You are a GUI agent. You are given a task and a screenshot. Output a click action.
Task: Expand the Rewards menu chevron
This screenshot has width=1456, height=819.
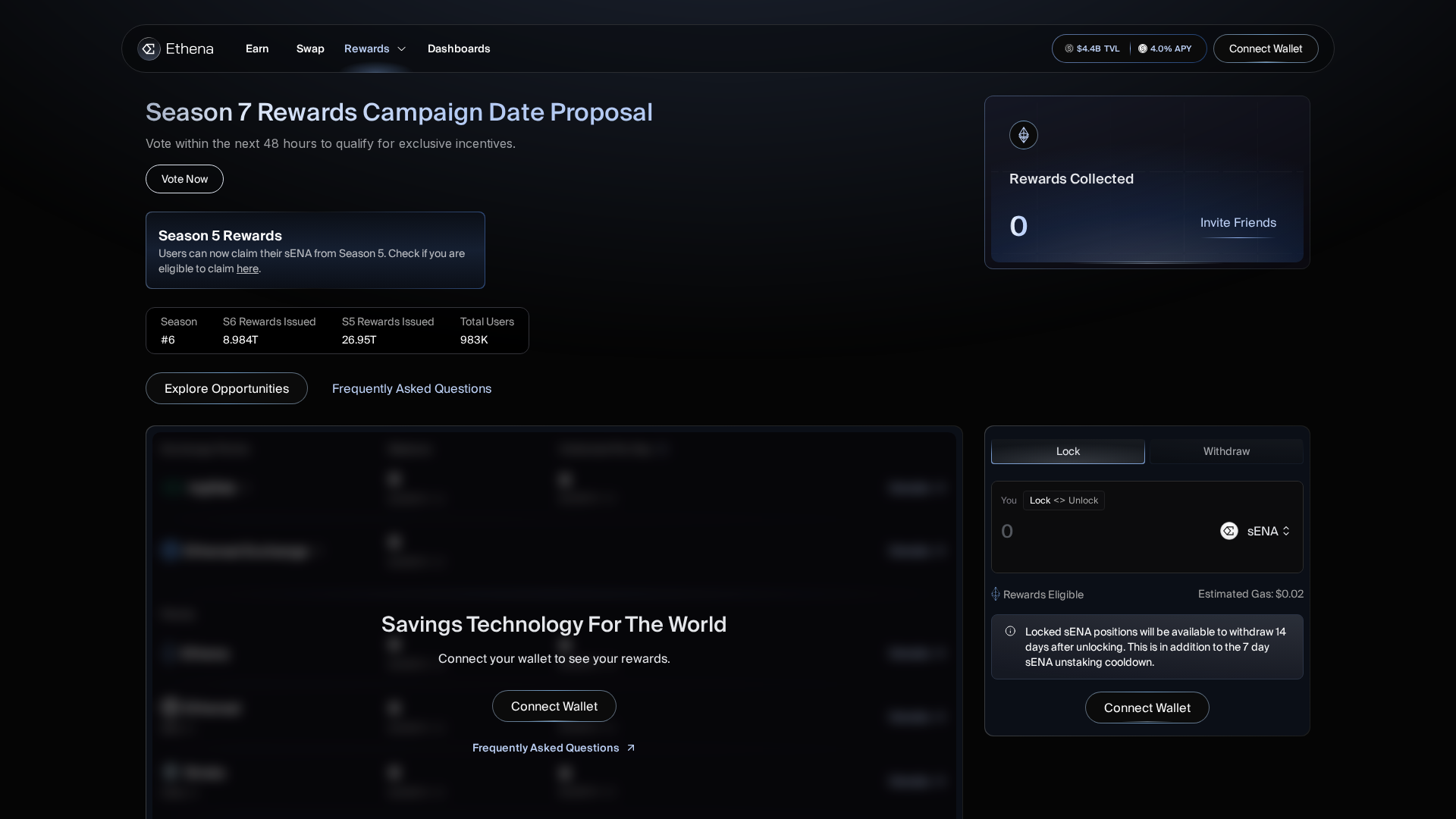pos(402,49)
